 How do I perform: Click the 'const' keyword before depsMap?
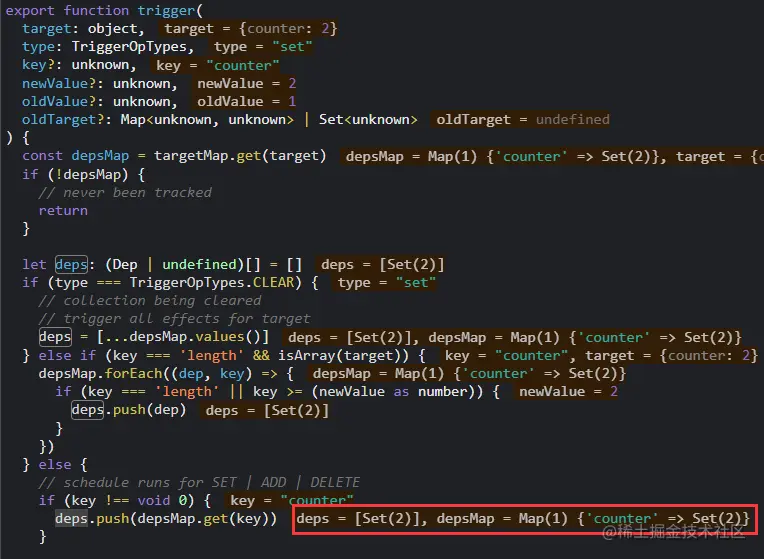[42, 156]
